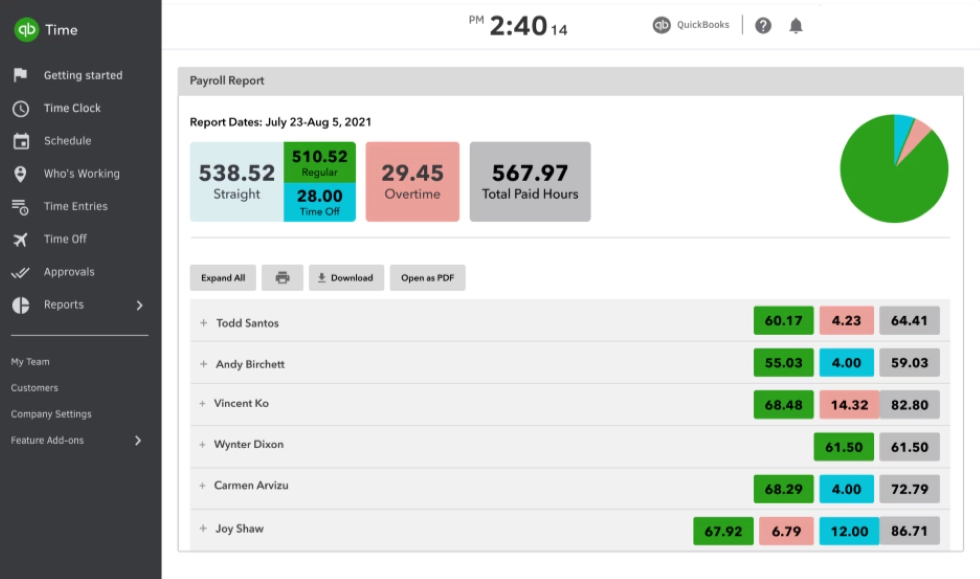Open the report as PDF
Viewport: 980px width, 579px height.
(x=430, y=277)
